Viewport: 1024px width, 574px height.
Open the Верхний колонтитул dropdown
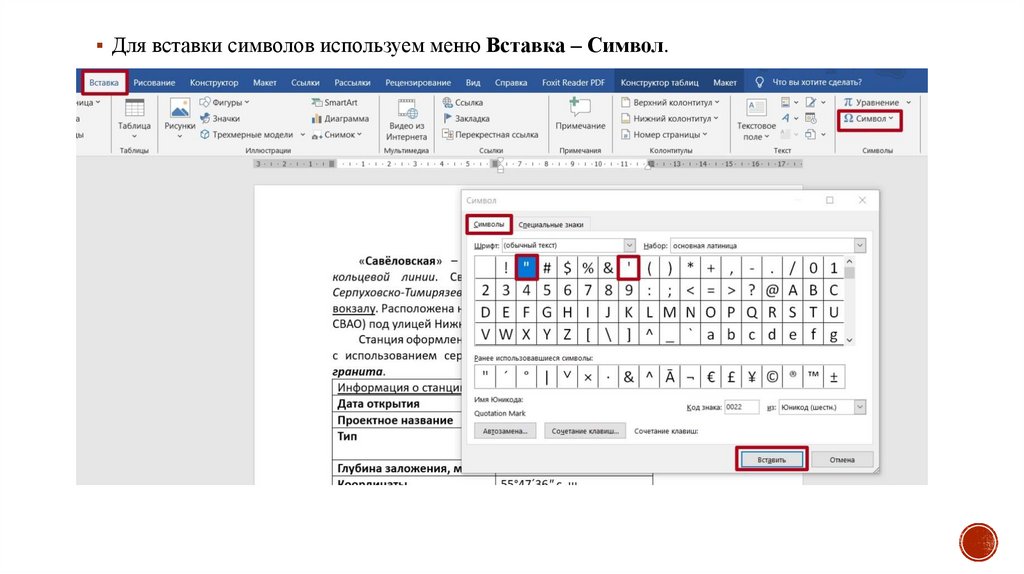[670, 103]
